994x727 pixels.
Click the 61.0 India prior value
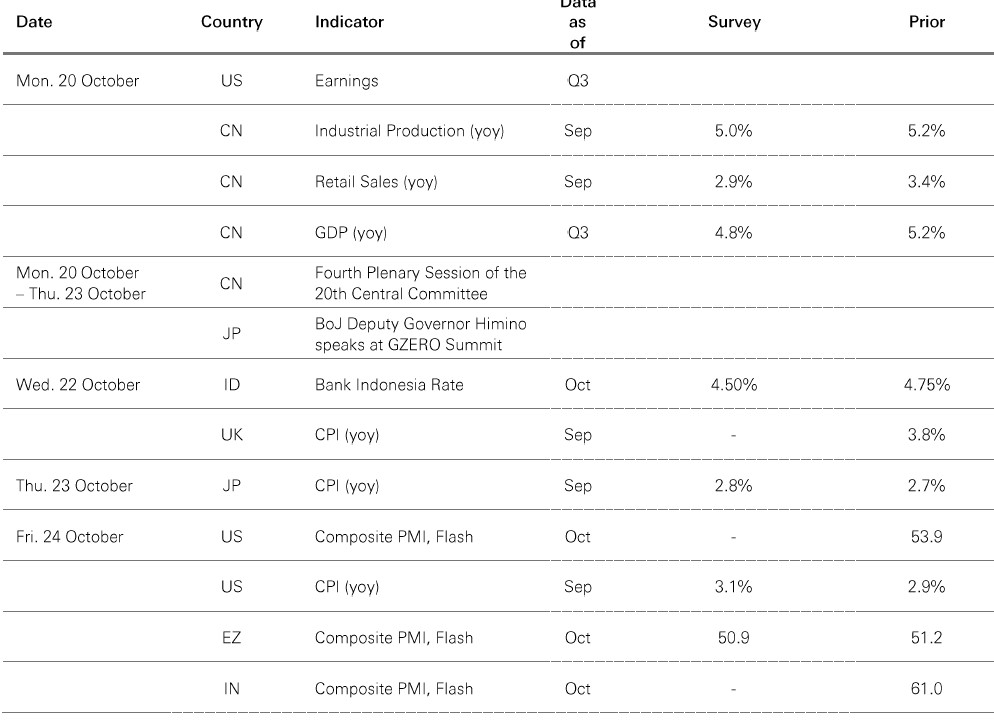pos(926,689)
